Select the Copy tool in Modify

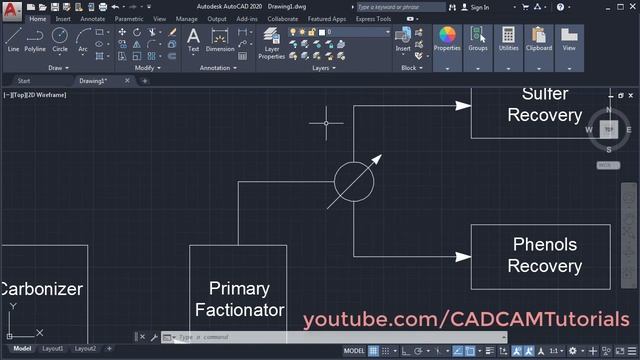[122, 44]
